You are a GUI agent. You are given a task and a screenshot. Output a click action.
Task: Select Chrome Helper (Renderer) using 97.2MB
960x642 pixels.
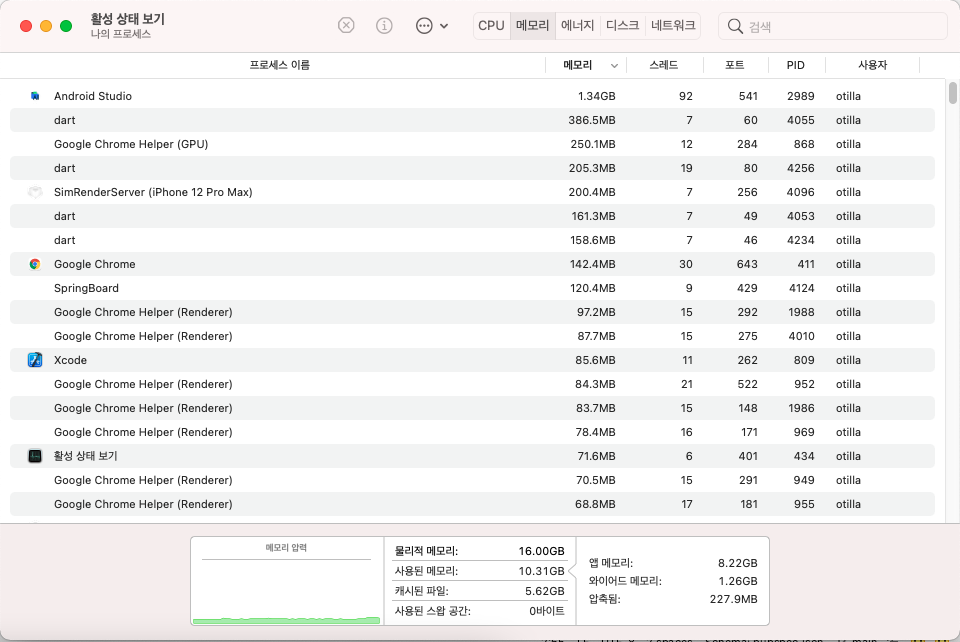pyautogui.click(x=472, y=312)
